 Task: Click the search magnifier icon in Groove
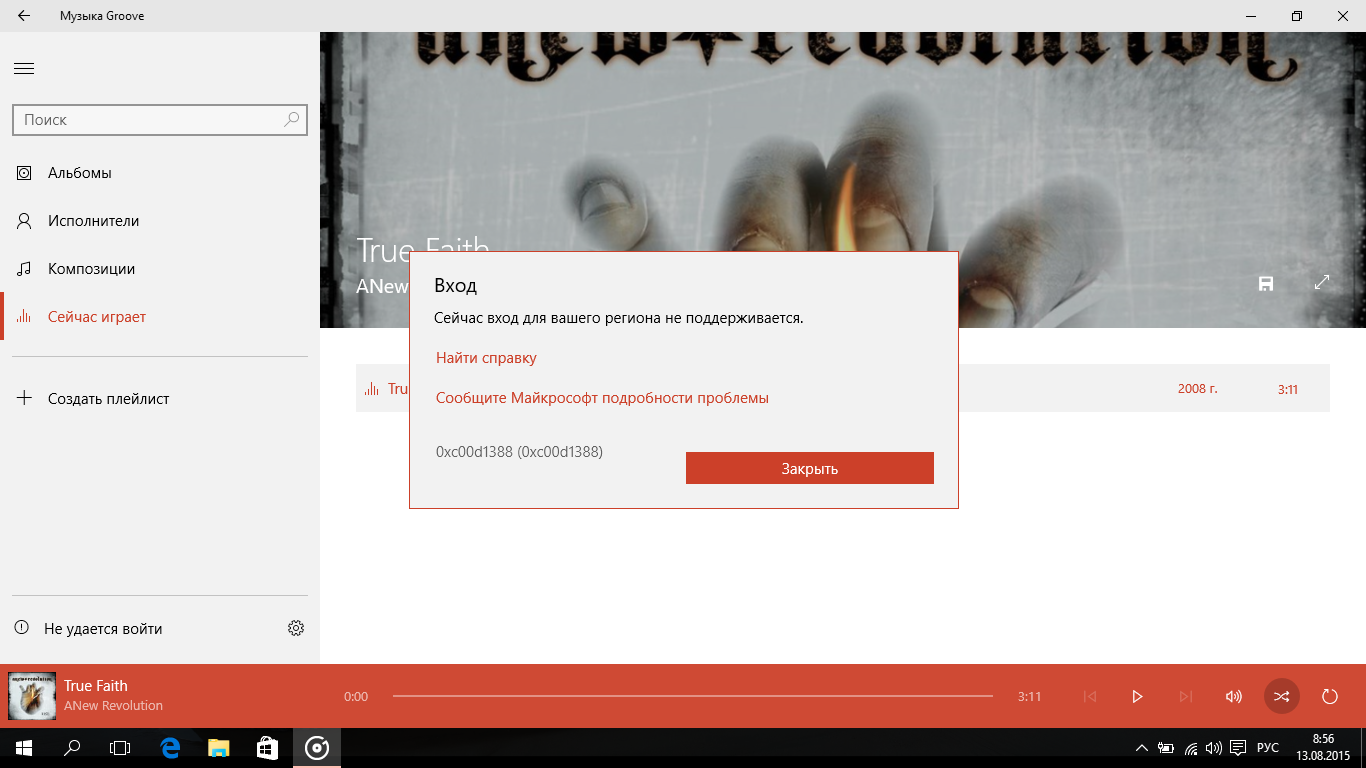tap(291, 119)
